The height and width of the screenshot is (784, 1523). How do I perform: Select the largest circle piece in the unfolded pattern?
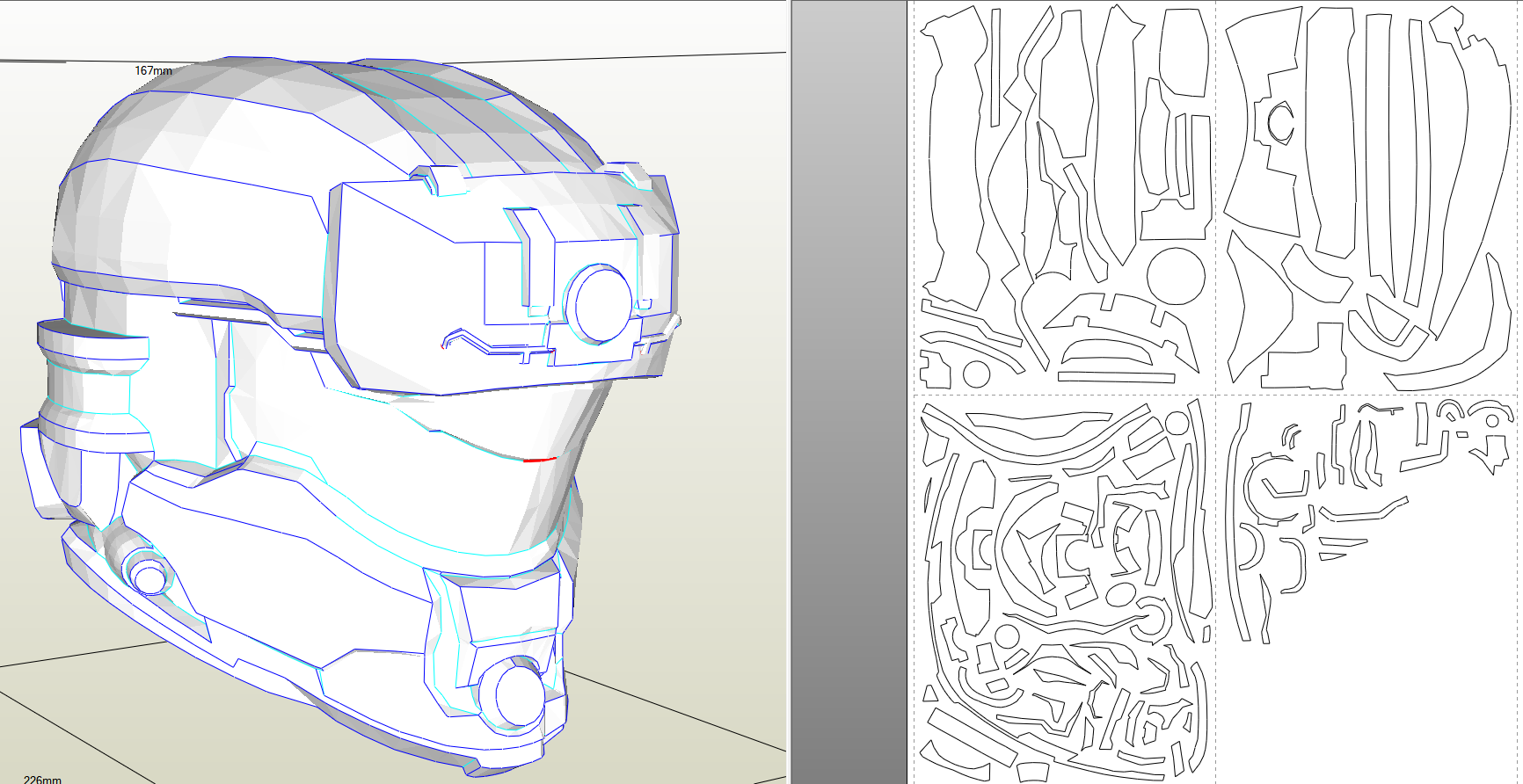tap(1176, 276)
